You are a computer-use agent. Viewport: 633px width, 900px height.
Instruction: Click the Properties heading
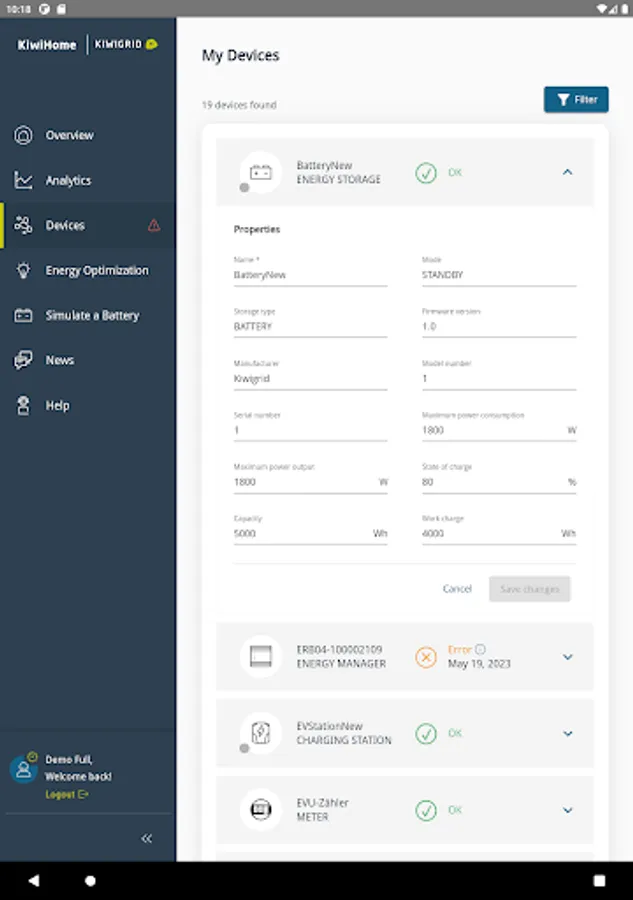(x=257, y=230)
